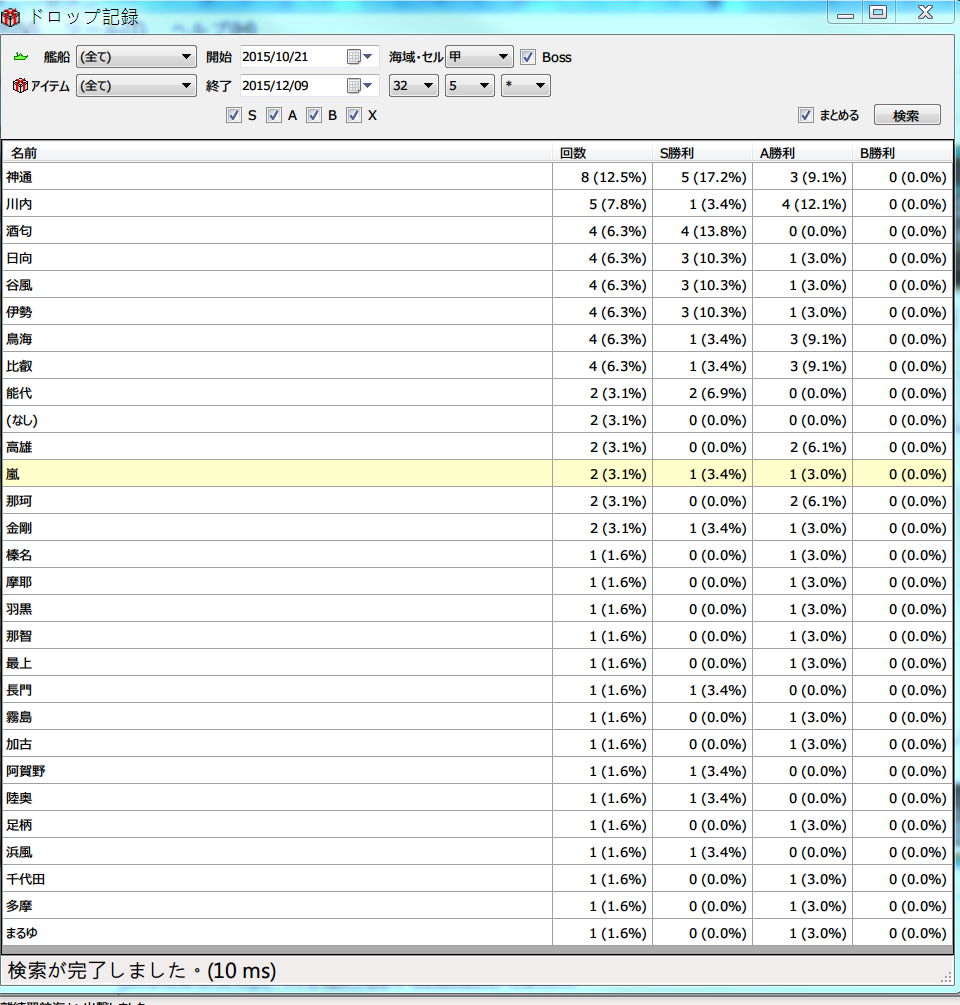The width and height of the screenshot is (960, 1005).
Task: Select the 高雄 row
Action: click(477, 447)
